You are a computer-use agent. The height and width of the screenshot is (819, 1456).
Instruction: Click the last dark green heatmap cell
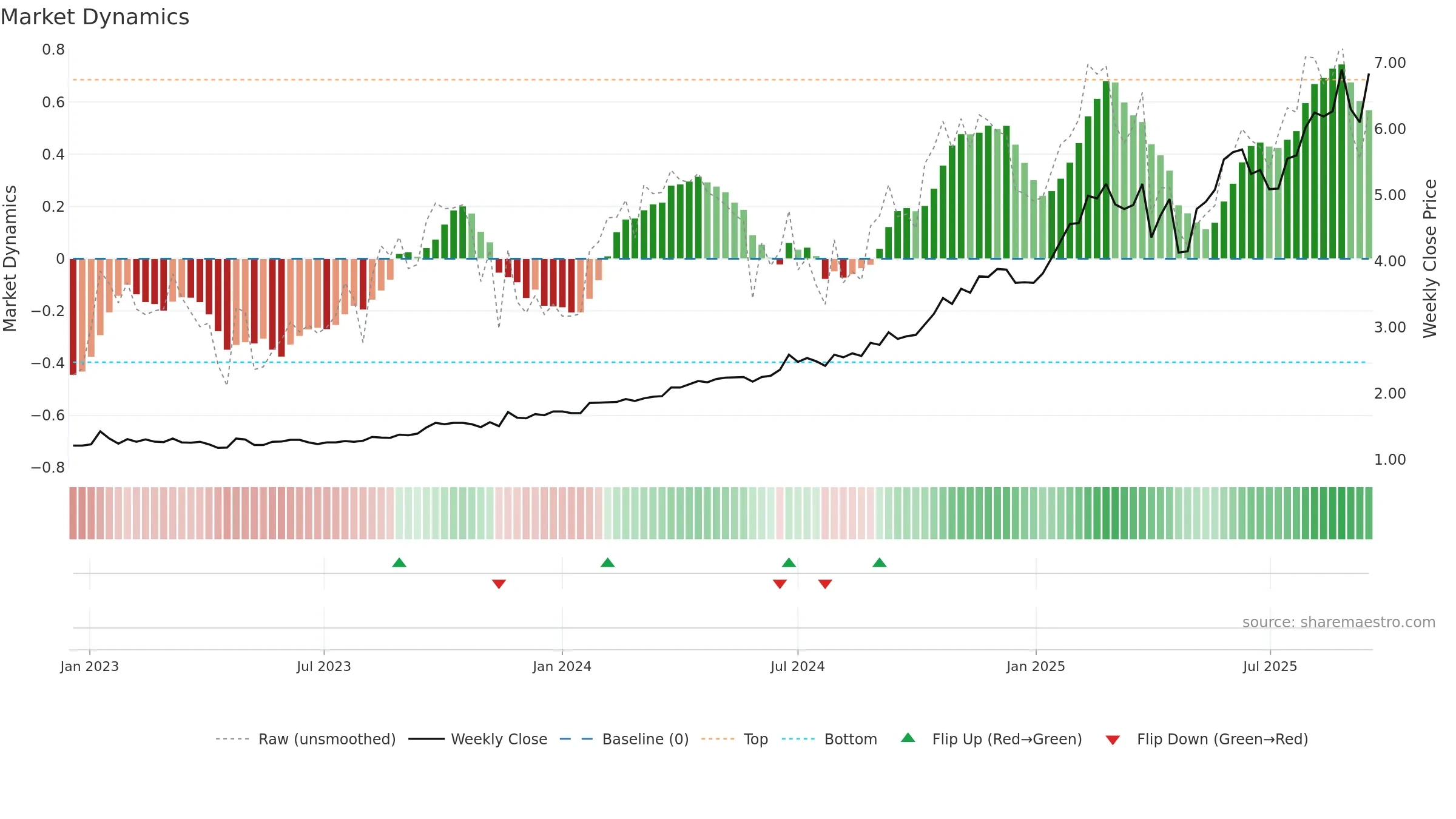click(x=1369, y=513)
